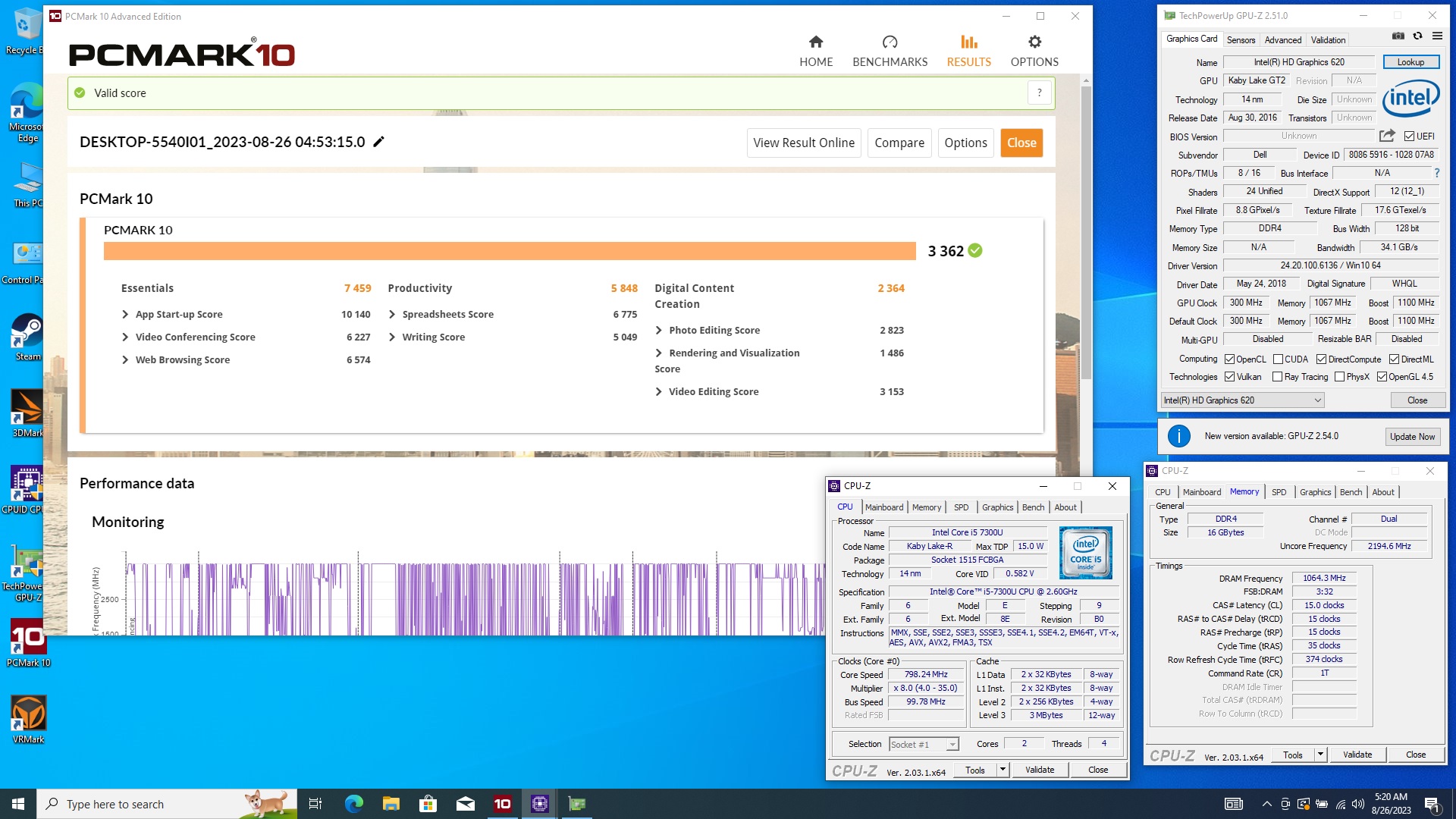Click the orange Close result button
Viewport: 1456px width, 819px height.
1021,143
